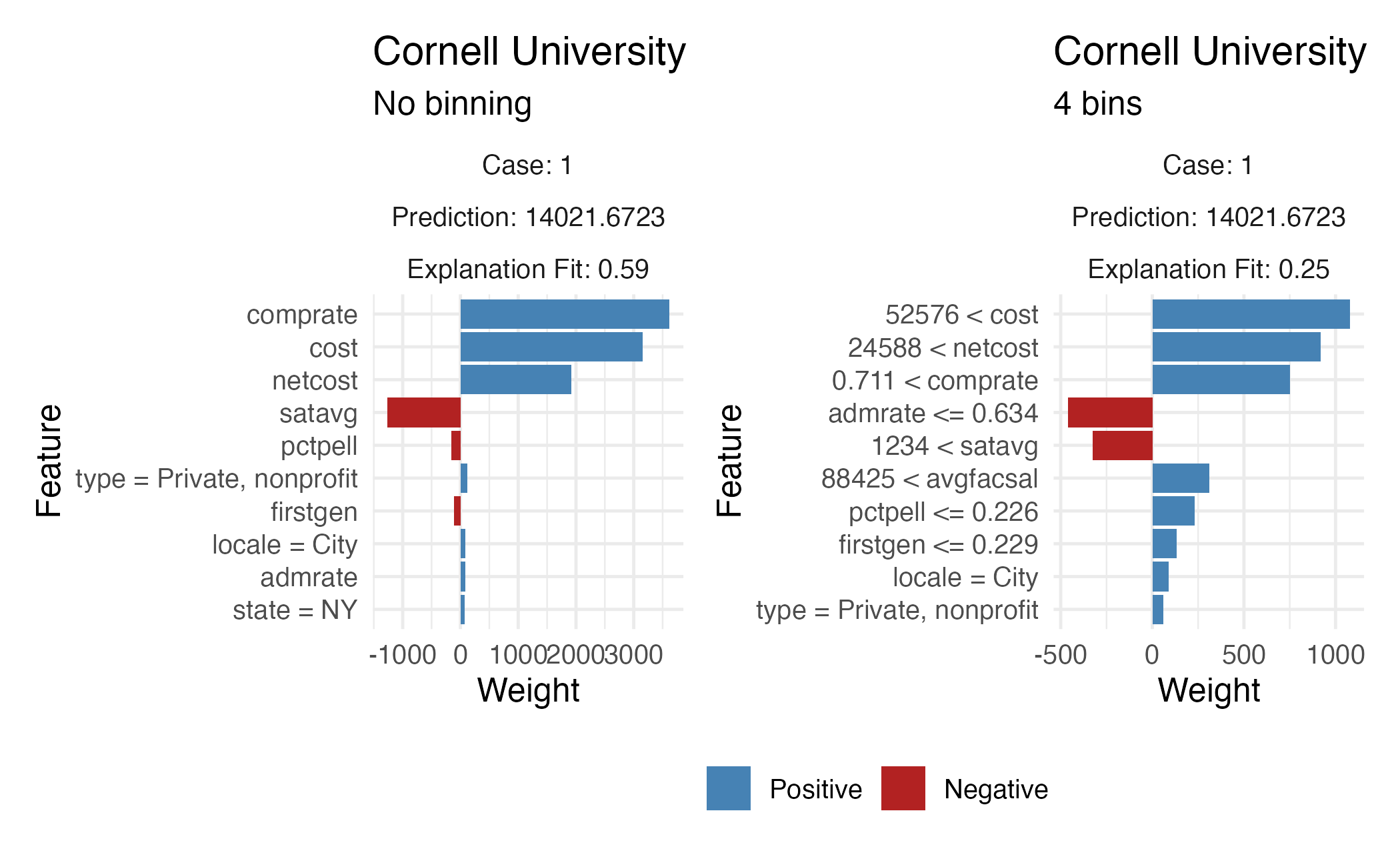Click the 'Explanation Fit: 0.25' text

tap(1208, 269)
